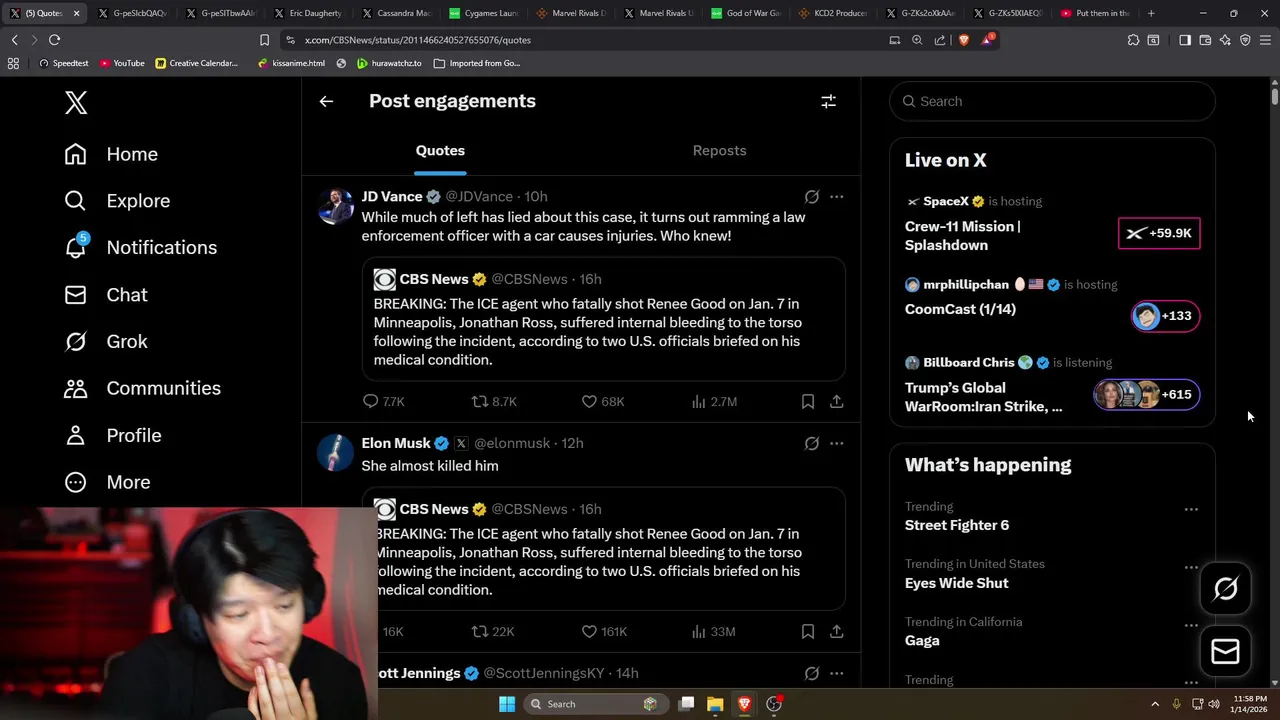
Task: Open floating messages button
Action: 1226,652
